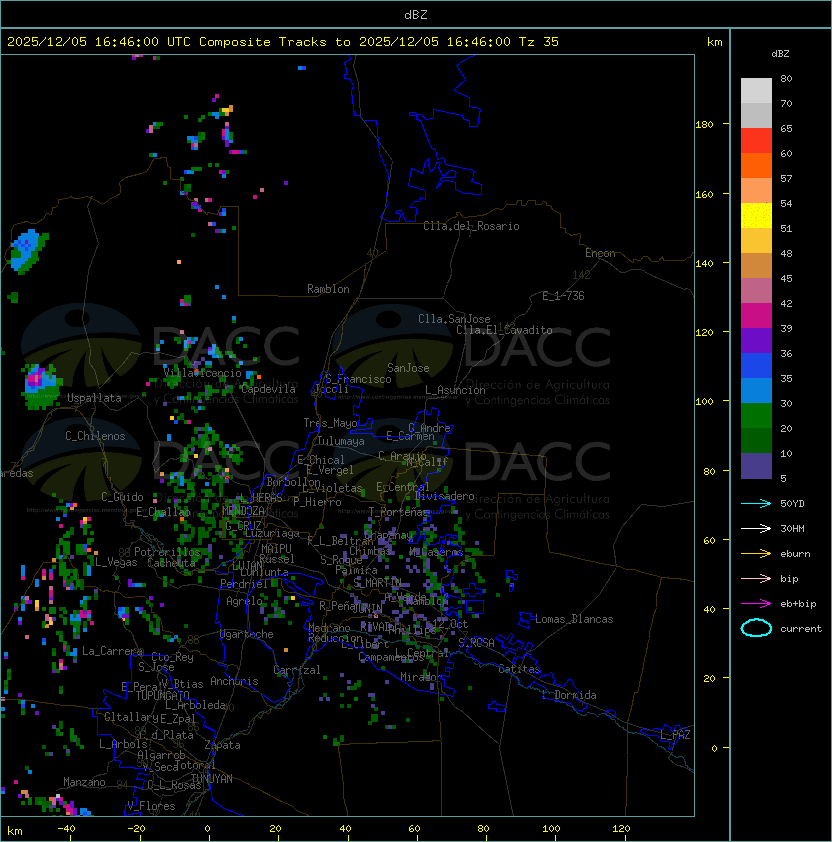Pick the purple swatch above royal blue
Screen dimensions: 832x842
pos(756,341)
